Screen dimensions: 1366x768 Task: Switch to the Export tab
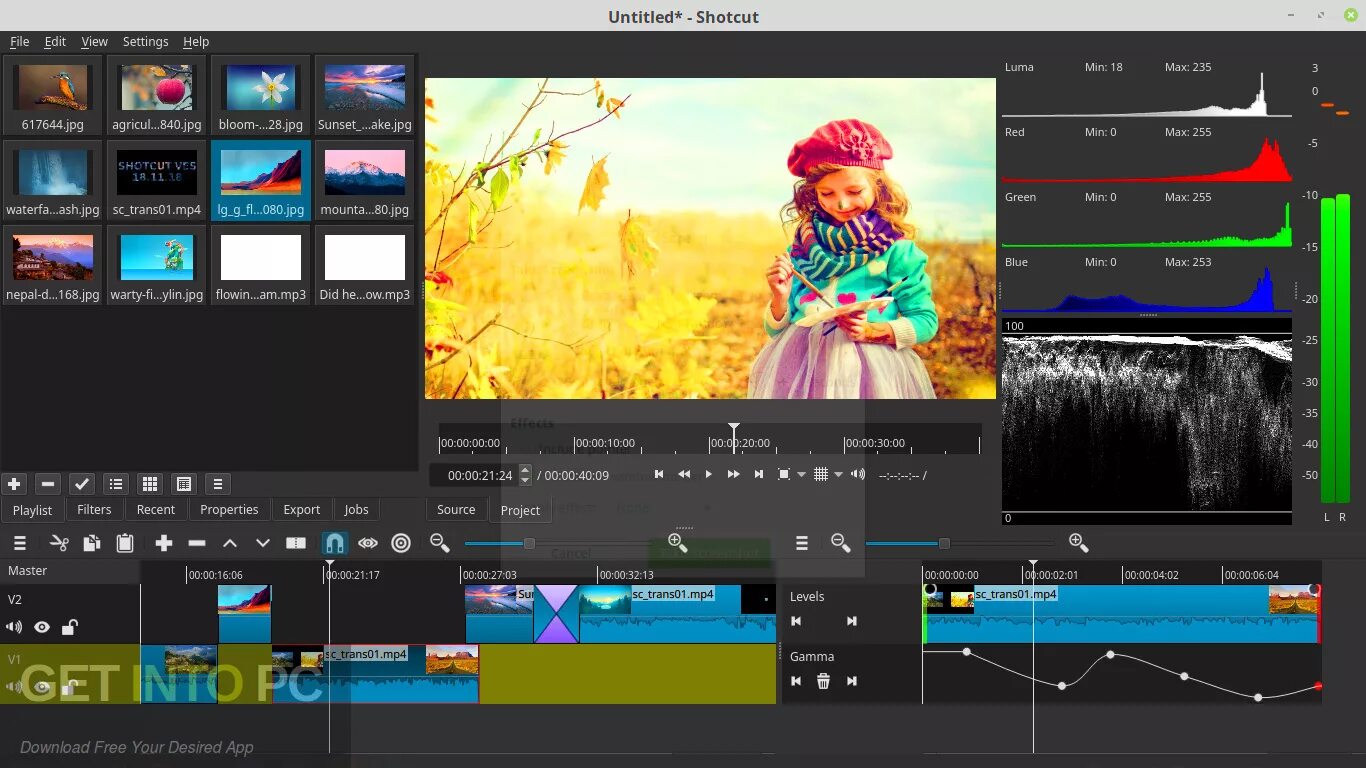pyautogui.click(x=302, y=509)
